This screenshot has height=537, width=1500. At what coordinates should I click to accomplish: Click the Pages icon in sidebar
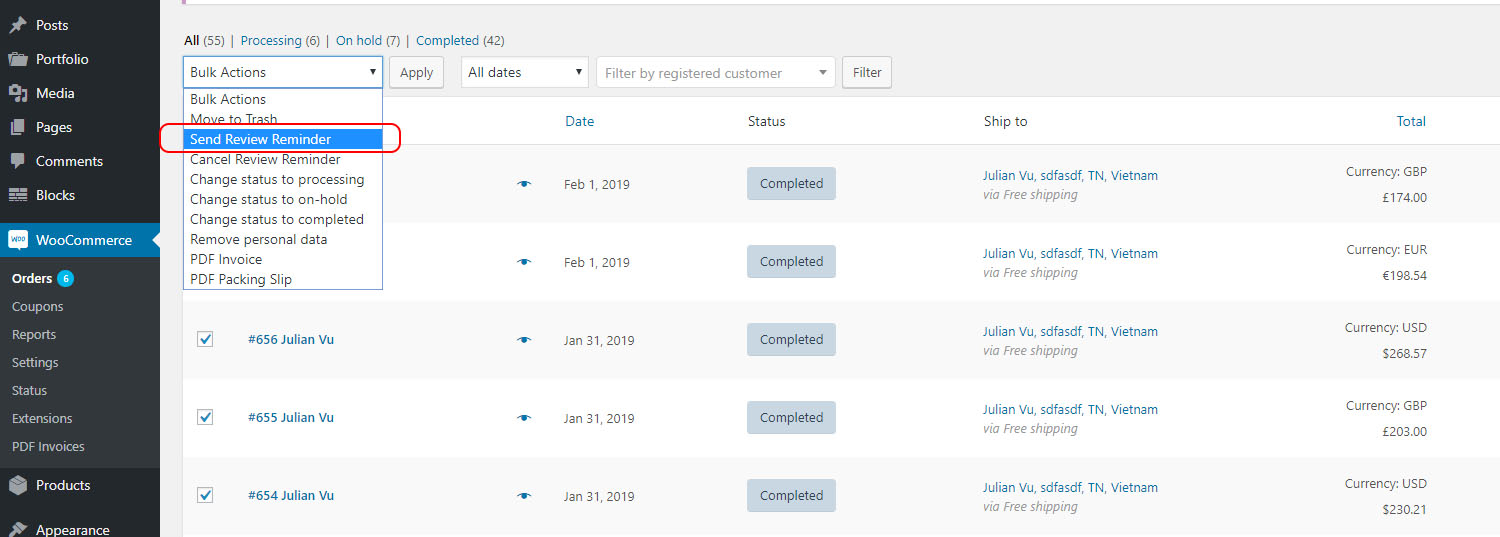click(18, 127)
